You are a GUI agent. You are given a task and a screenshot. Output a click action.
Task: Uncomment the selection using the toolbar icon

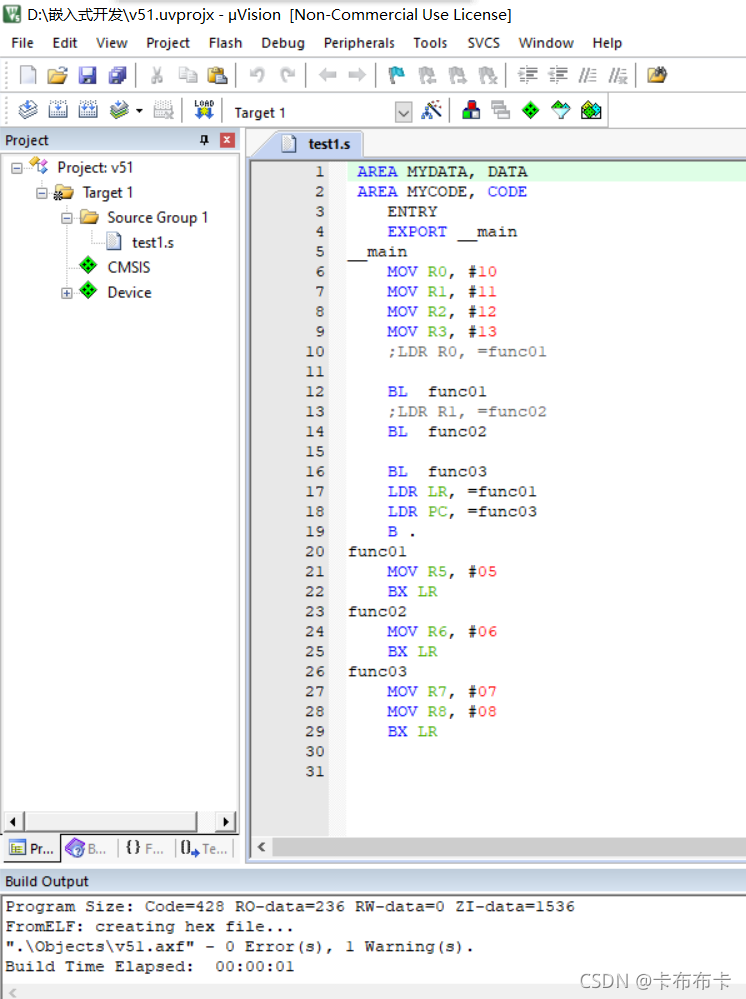click(618, 75)
